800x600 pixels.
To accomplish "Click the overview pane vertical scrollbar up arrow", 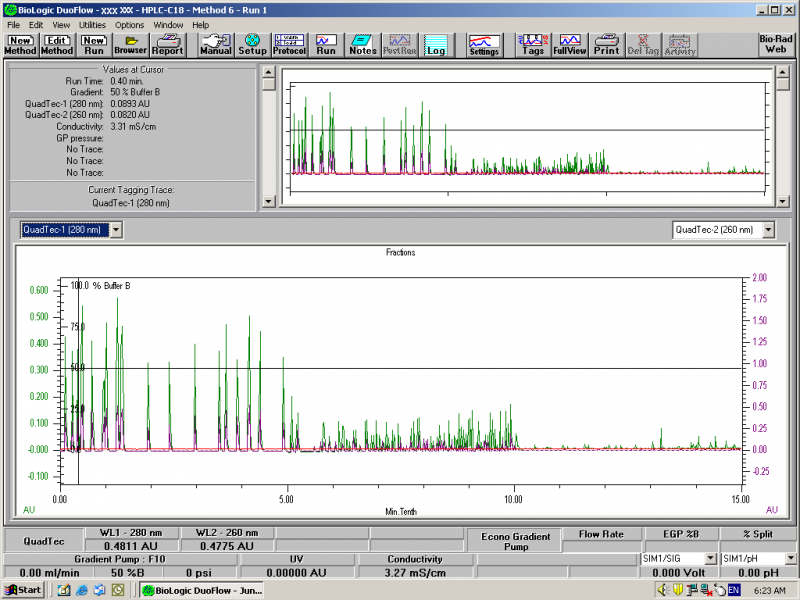I will pos(268,72).
